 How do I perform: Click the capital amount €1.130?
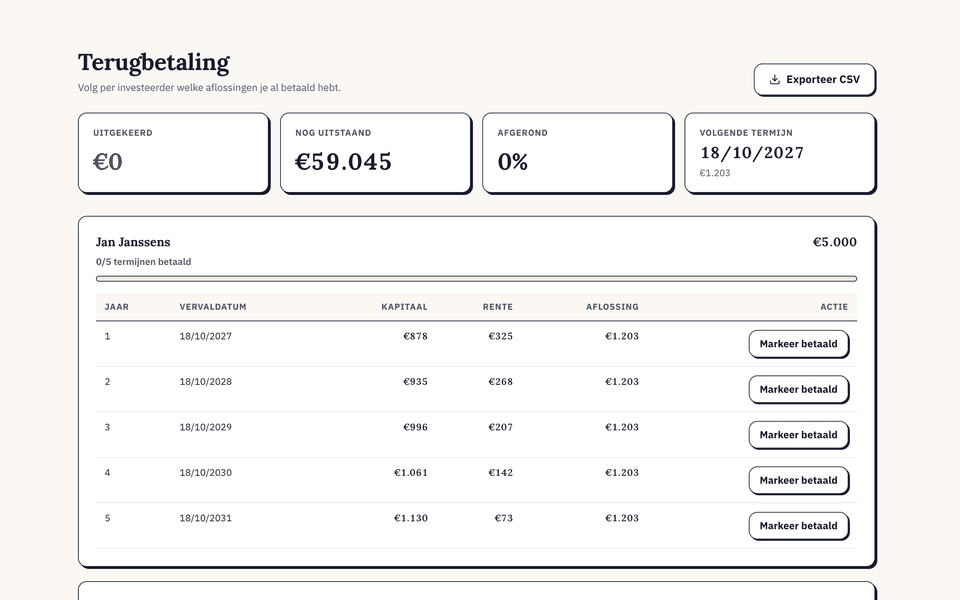tap(411, 518)
